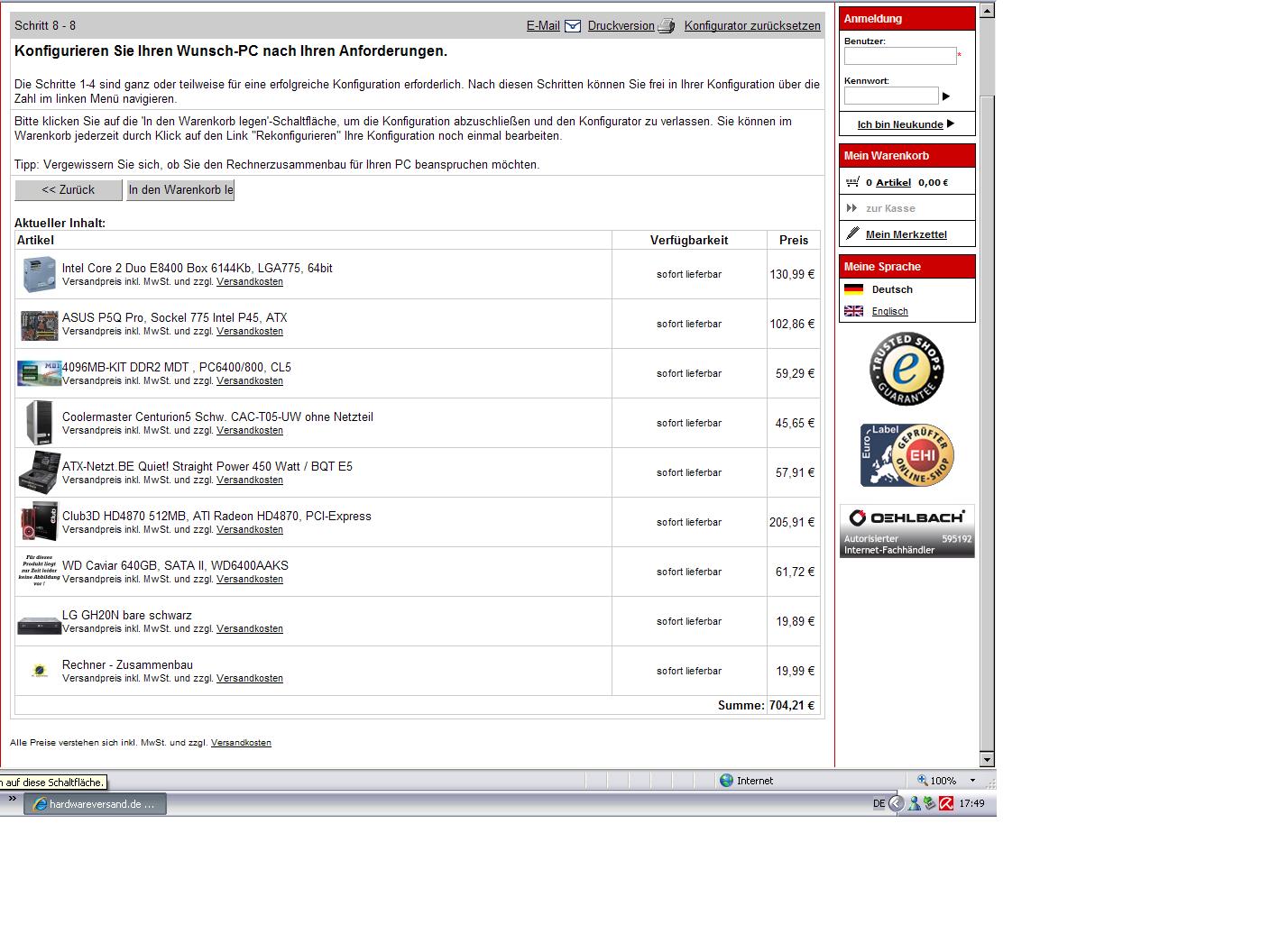Click Intel Core 2 Duo E8400 Box article name
1270x952 pixels.
click(197, 268)
